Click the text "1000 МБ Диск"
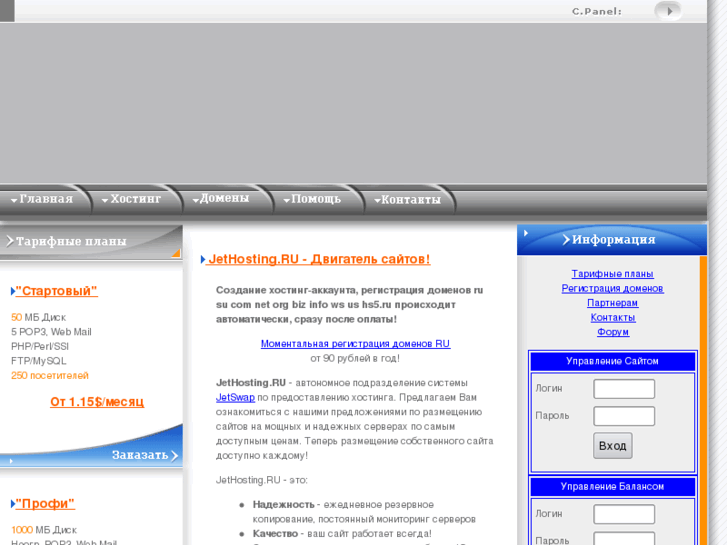 click(44, 530)
